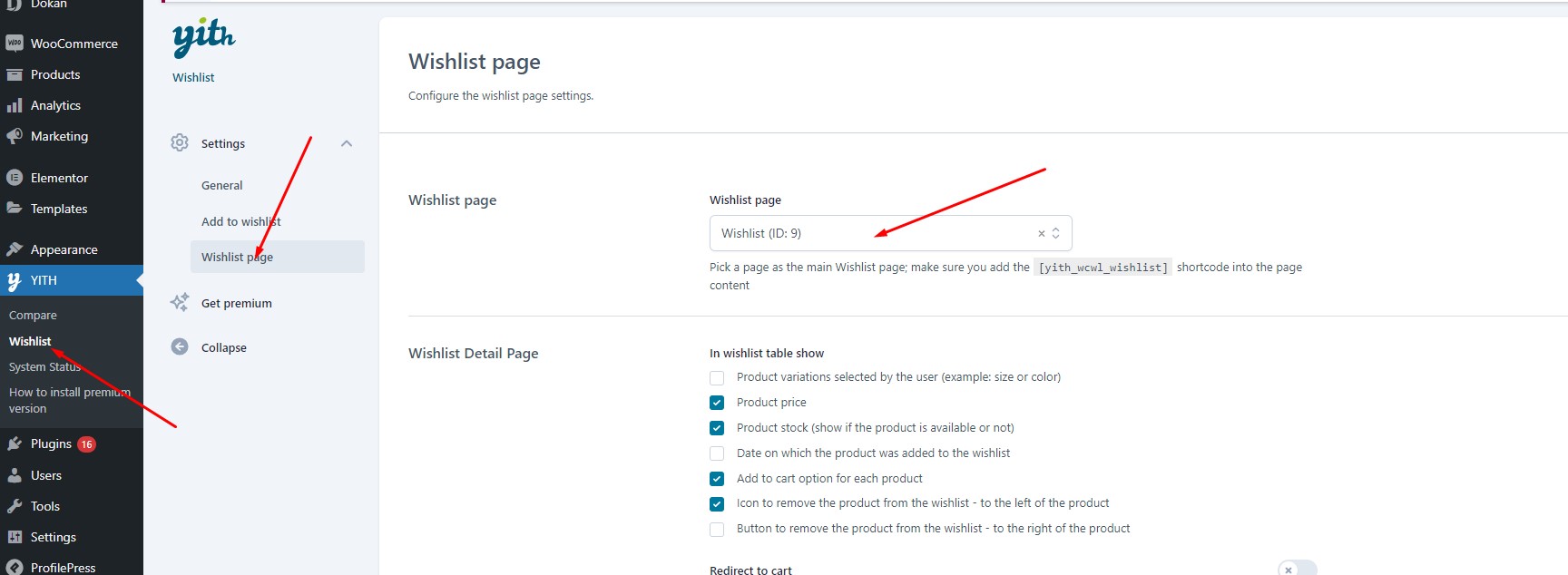Viewport: 1568px width, 575px height.
Task: Open System Status under YITH
Action: pyautogui.click(x=45, y=366)
